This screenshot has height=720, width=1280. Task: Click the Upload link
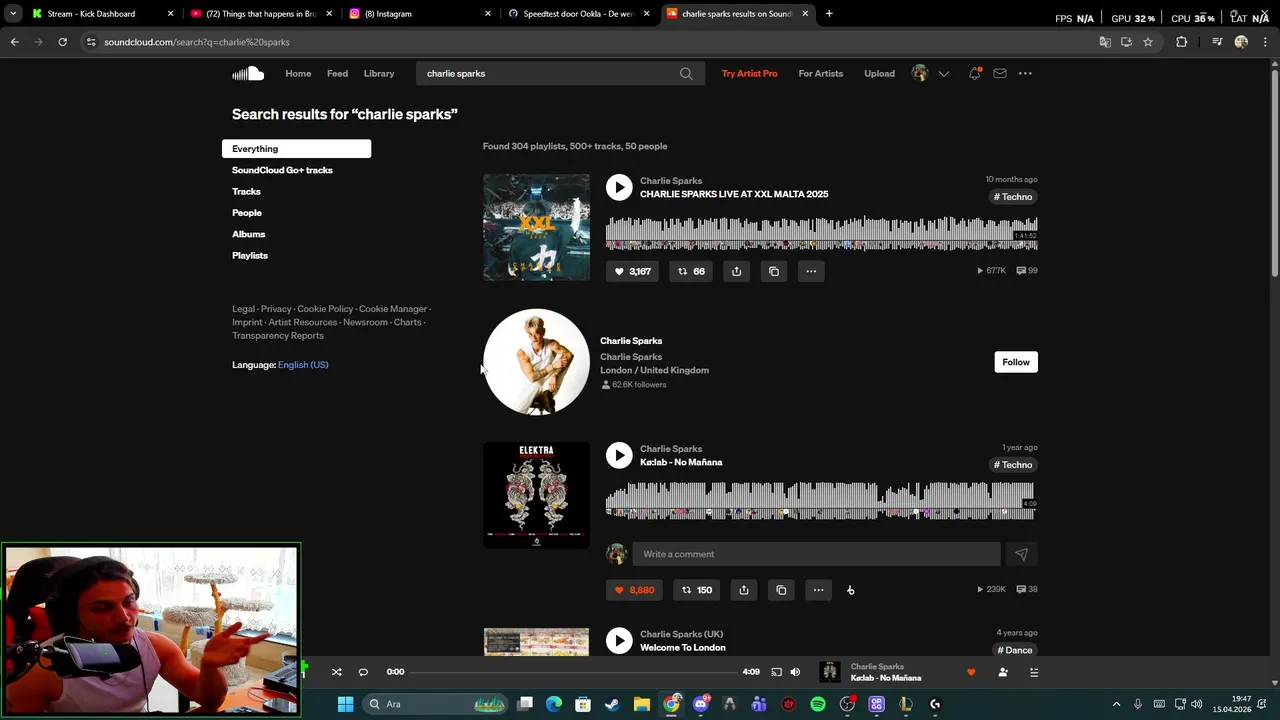tap(879, 73)
